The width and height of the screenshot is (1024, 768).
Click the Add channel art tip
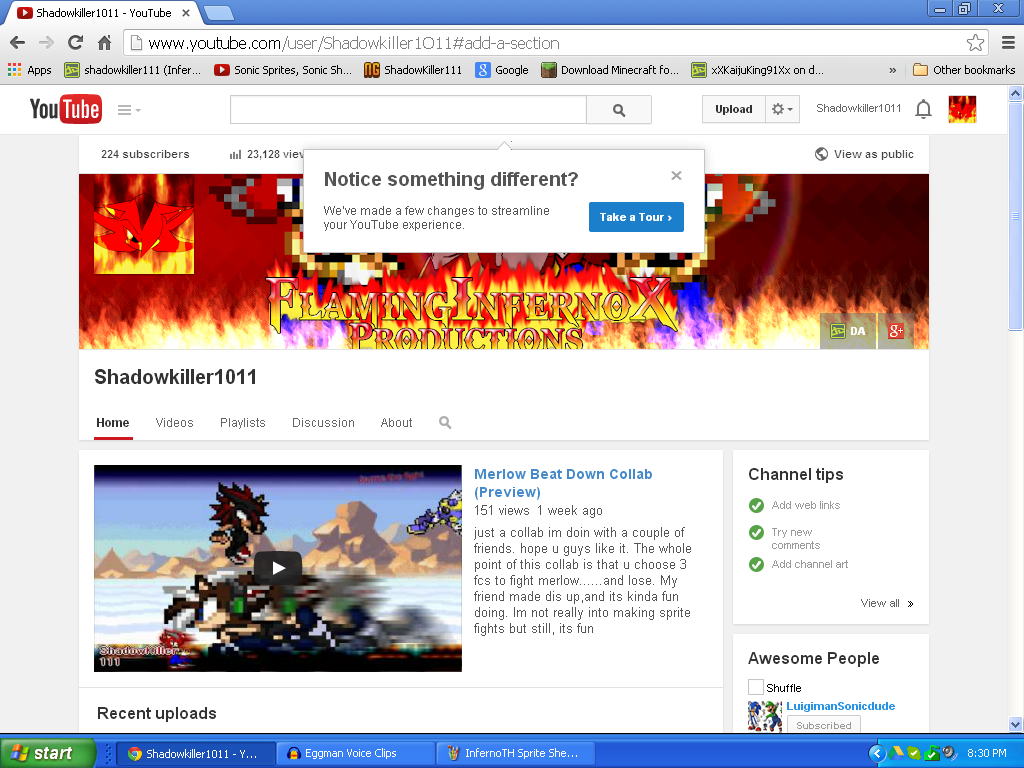pyautogui.click(x=809, y=564)
